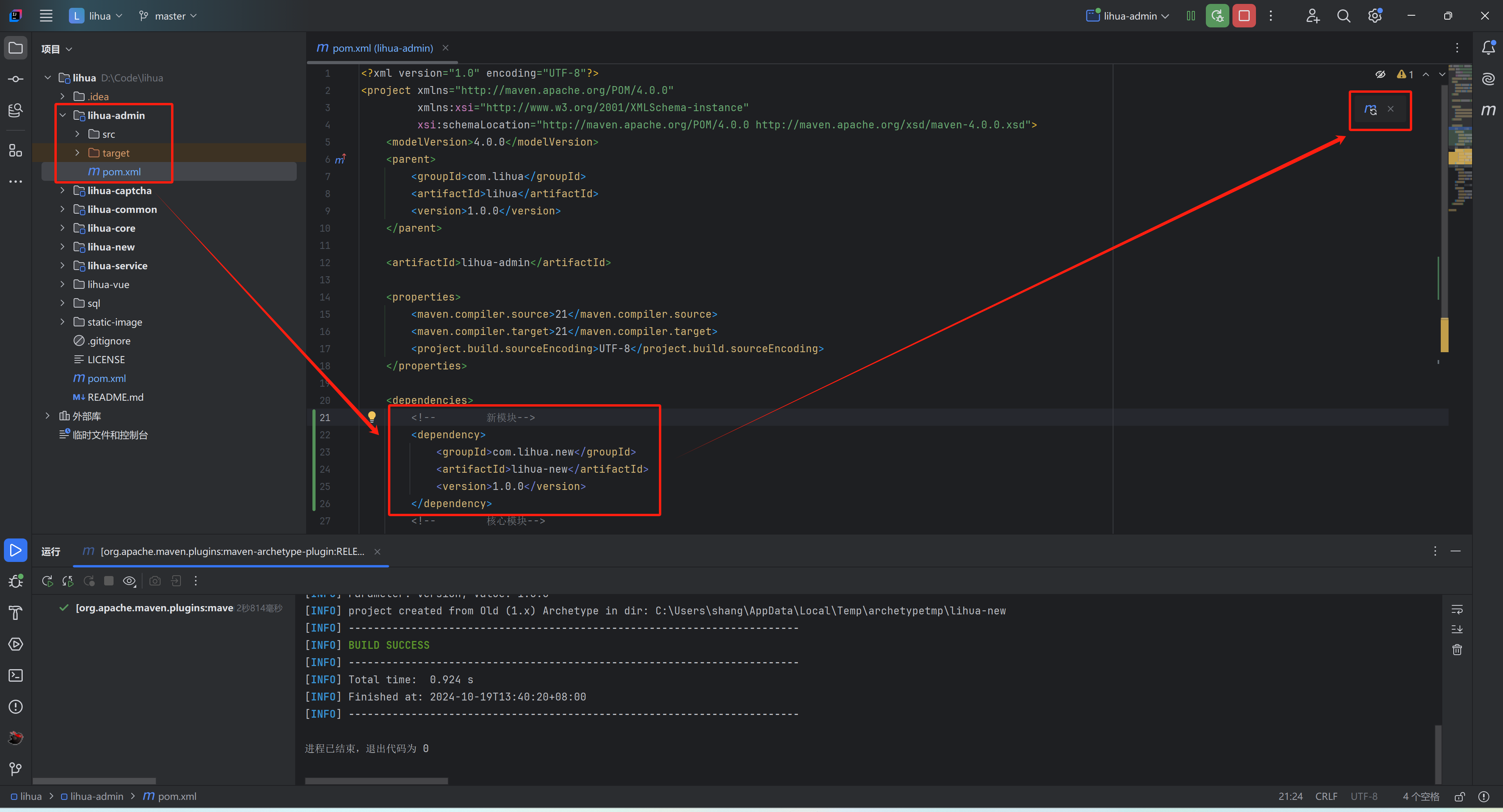This screenshot has width=1503, height=812.
Task: Toggle the eye visibility icon in Run toolbar
Action: tap(130, 581)
